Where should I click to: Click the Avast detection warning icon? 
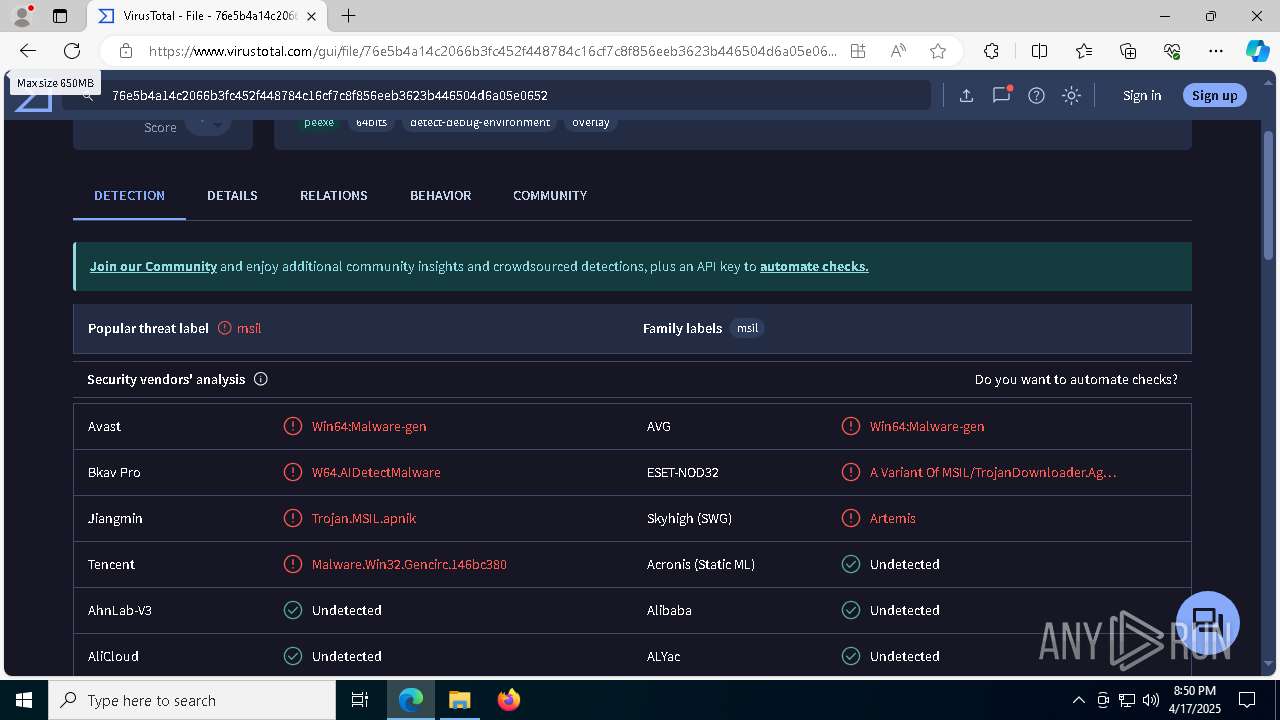293,426
